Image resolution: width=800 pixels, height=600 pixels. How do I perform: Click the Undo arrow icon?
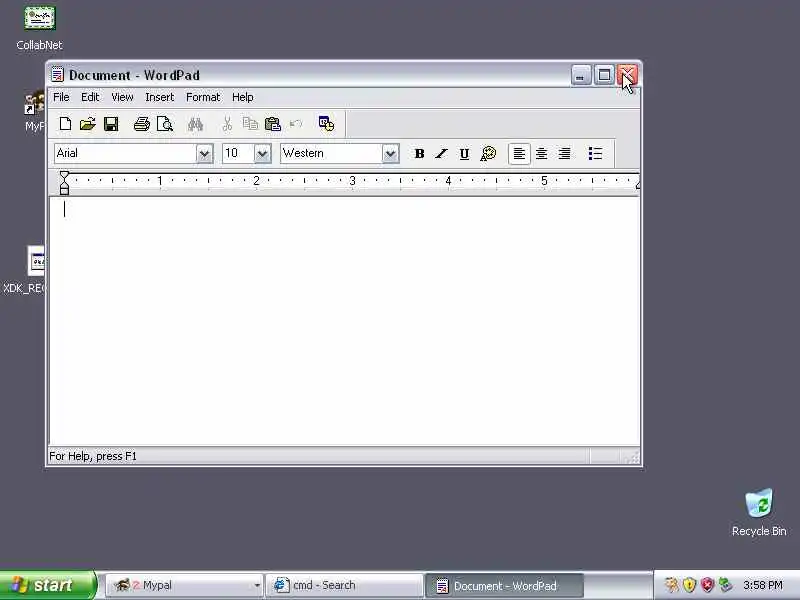[296, 124]
